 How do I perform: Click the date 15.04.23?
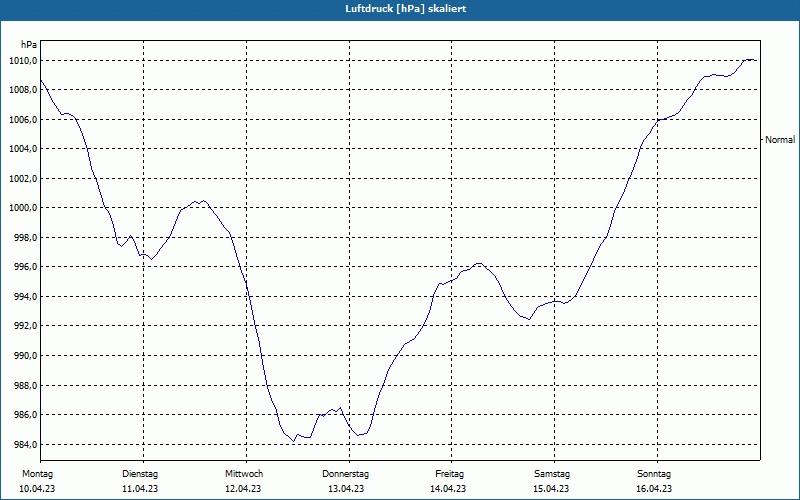click(551, 489)
